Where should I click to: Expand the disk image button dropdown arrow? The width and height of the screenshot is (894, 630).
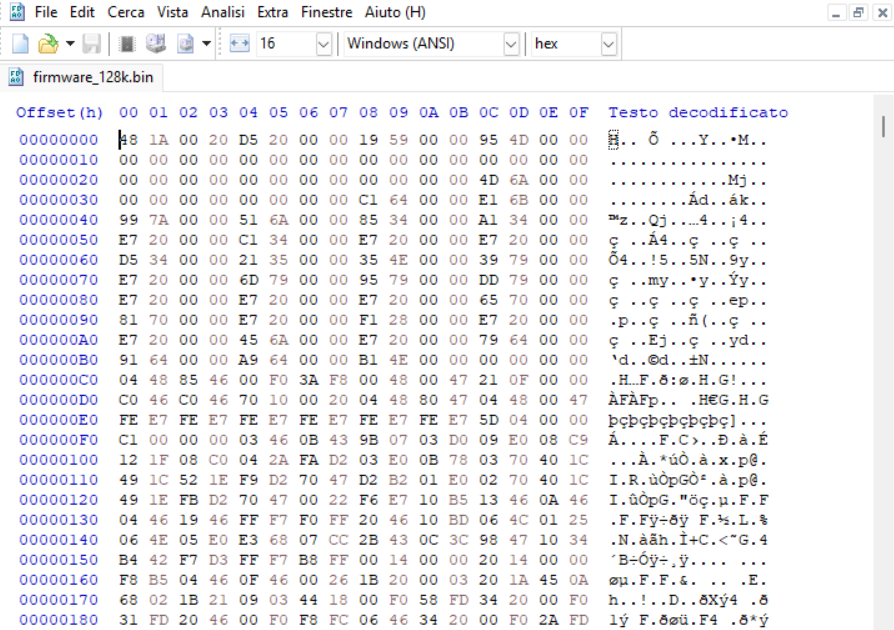(206, 44)
